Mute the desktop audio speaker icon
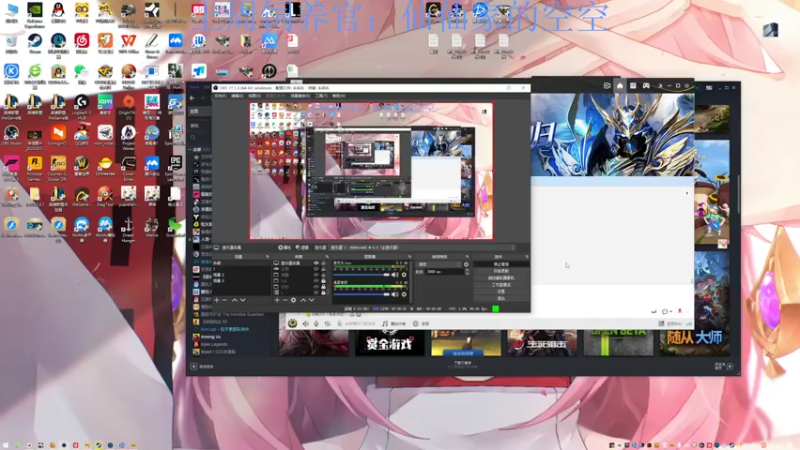The height and width of the screenshot is (450, 800). click(395, 294)
